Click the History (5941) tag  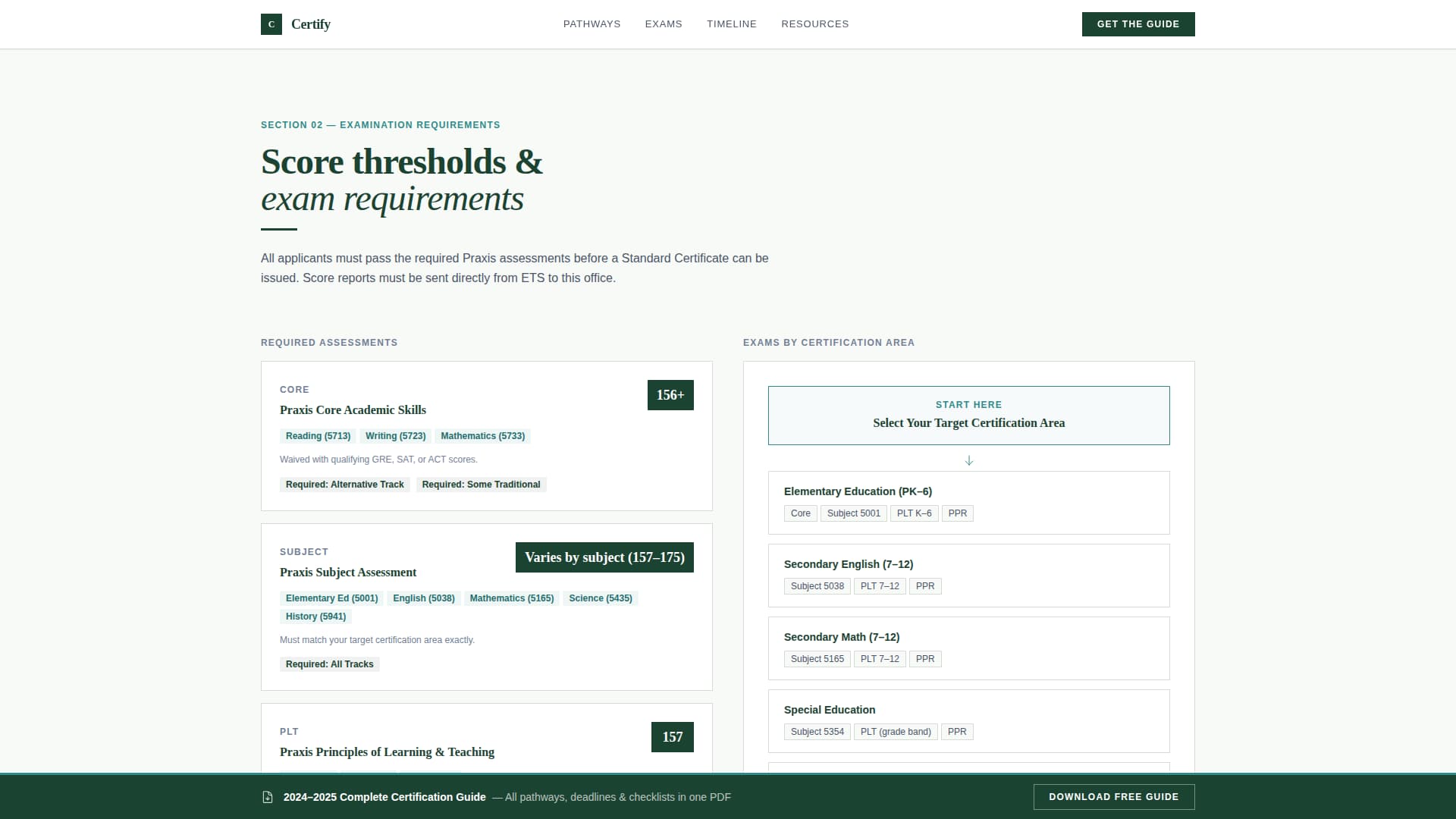click(x=316, y=617)
